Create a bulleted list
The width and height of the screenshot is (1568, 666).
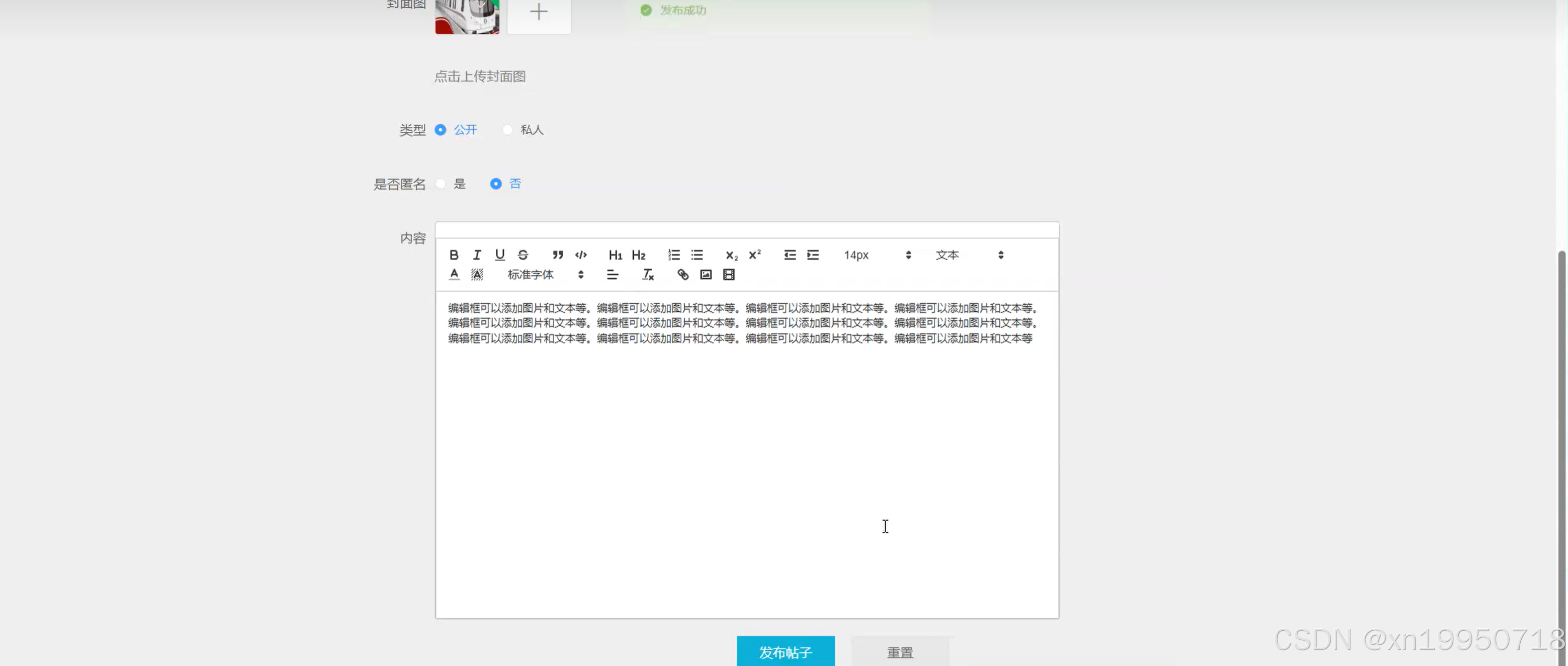coord(697,255)
